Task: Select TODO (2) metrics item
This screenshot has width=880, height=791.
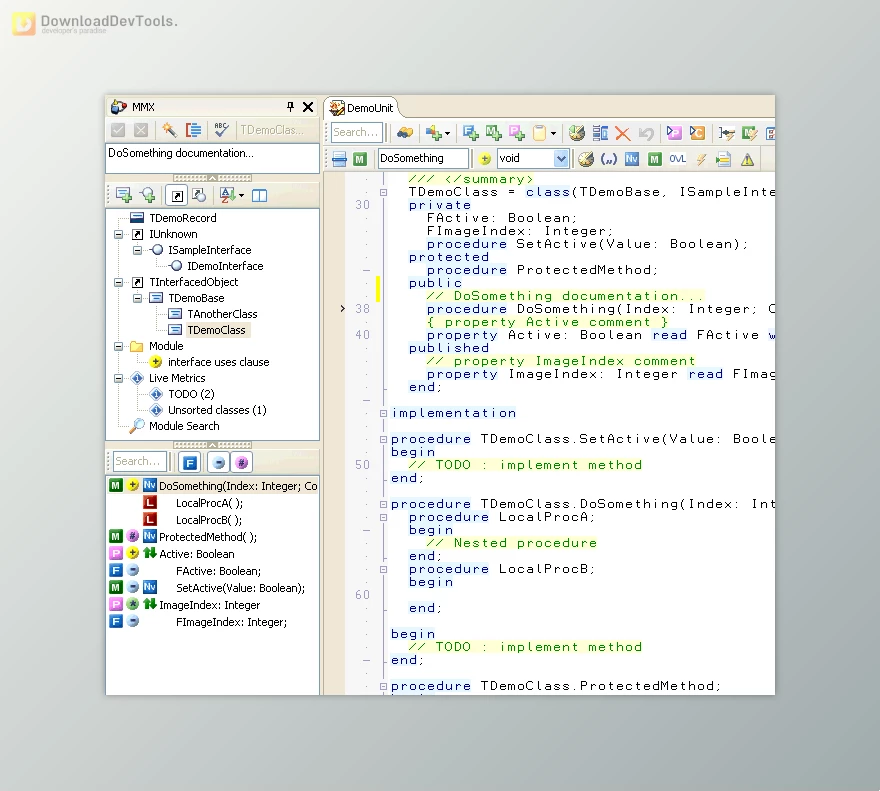Action: 191,394
